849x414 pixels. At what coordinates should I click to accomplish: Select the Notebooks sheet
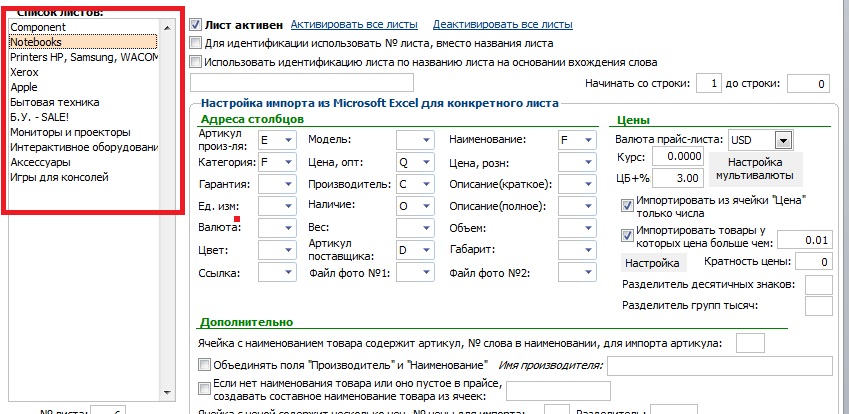point(83,42)
